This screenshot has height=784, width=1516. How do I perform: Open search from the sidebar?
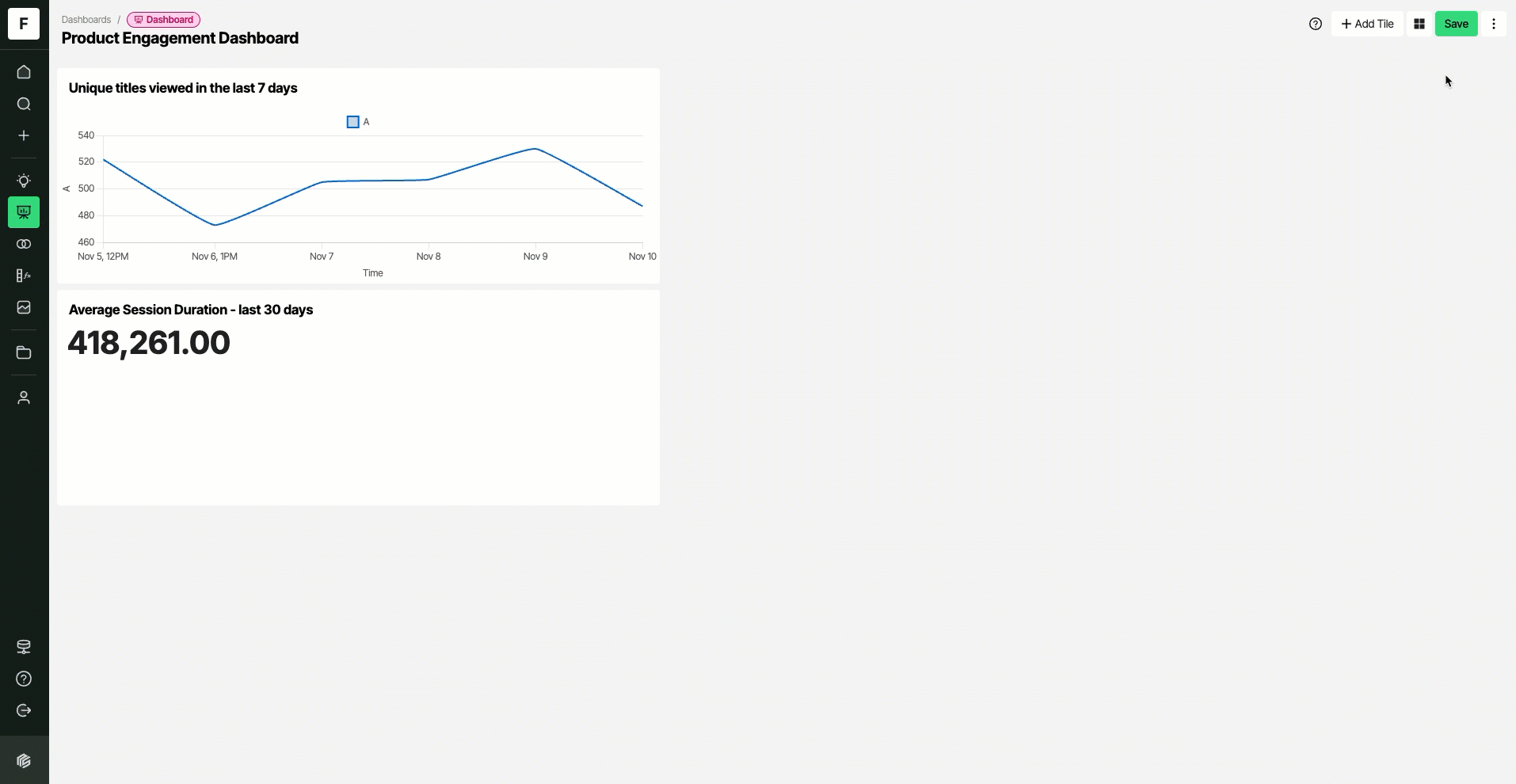tap(24, 104)
